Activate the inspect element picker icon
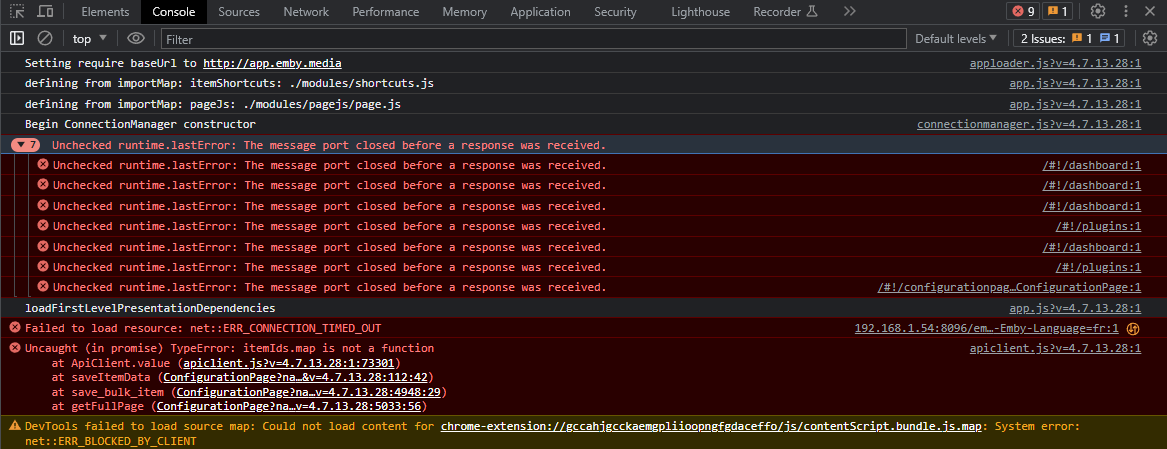Viewport: 1167px width, 449px height. pyautogui.click(x=17, y=12)
